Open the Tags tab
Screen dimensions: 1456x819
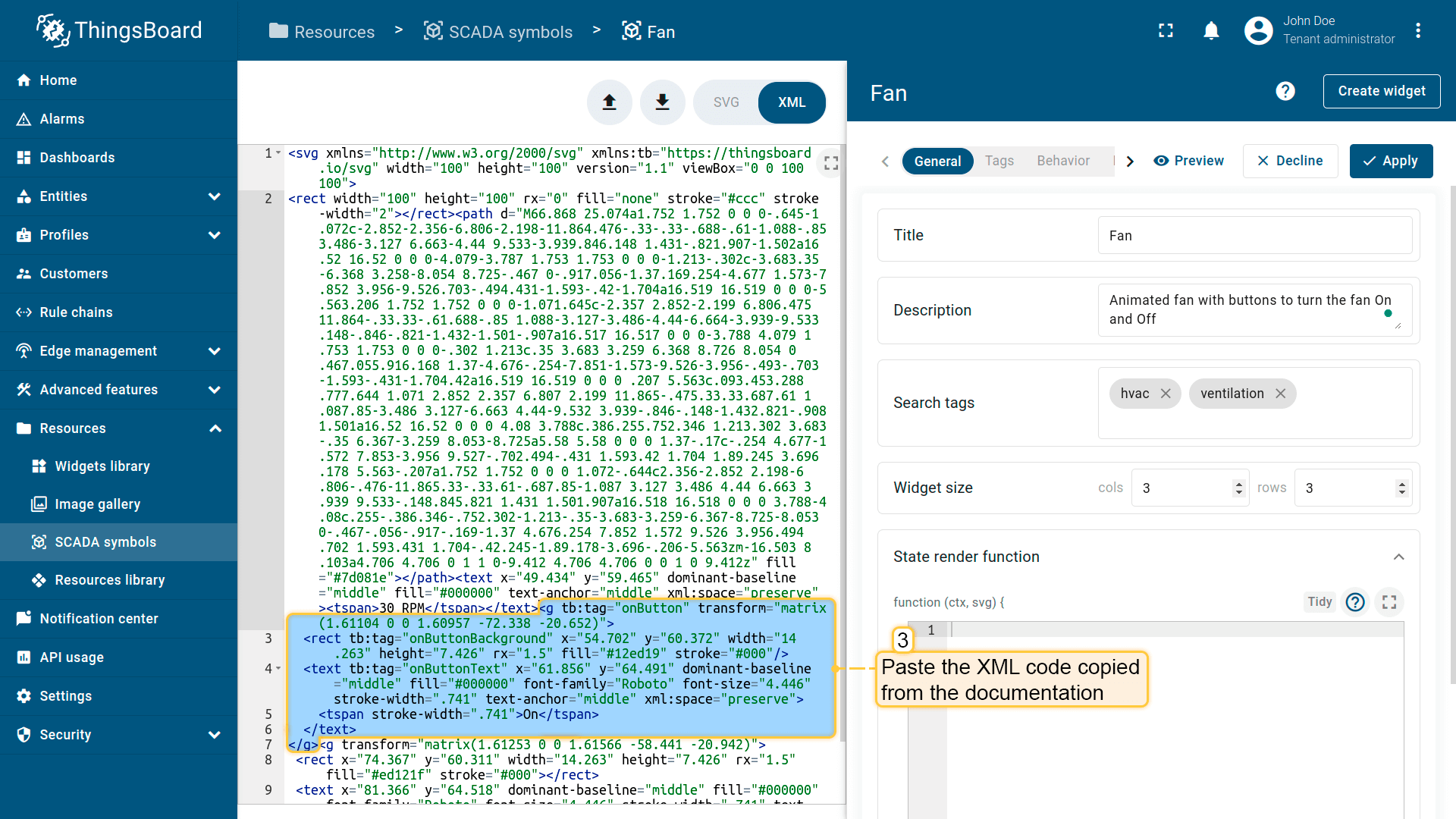[x=999, y=161]
